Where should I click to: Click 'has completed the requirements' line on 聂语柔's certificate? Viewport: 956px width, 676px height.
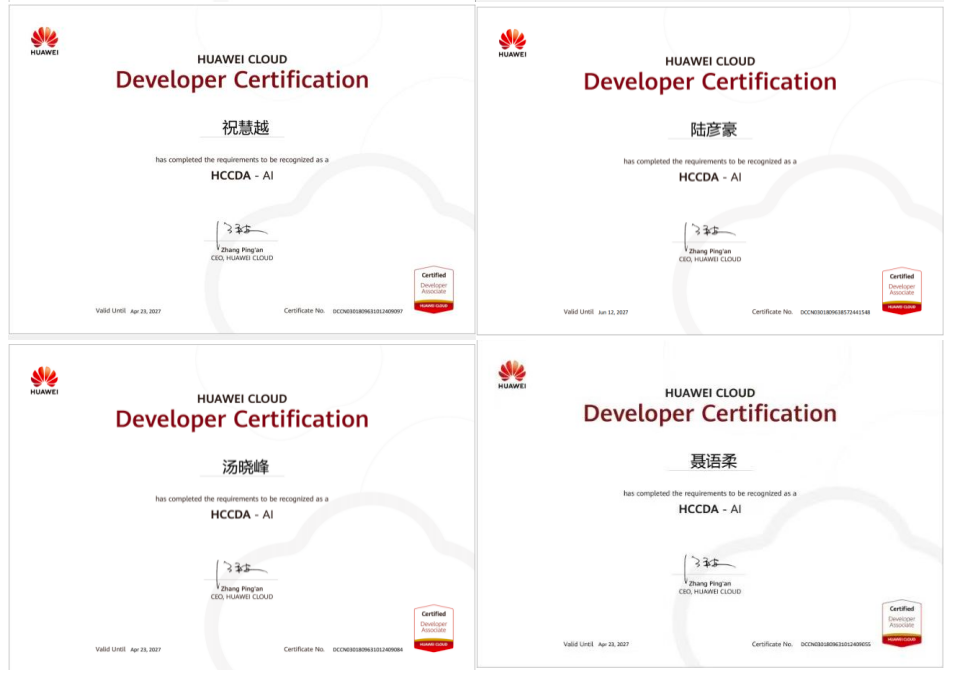[710, 493]
